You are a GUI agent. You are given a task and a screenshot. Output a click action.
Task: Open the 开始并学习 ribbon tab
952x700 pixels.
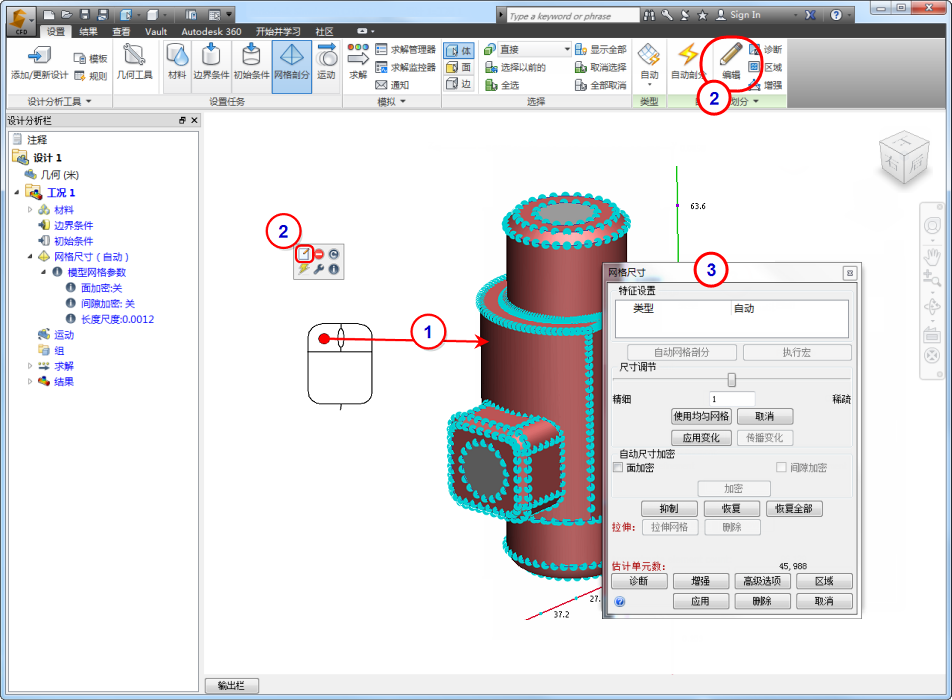(278, 32)
